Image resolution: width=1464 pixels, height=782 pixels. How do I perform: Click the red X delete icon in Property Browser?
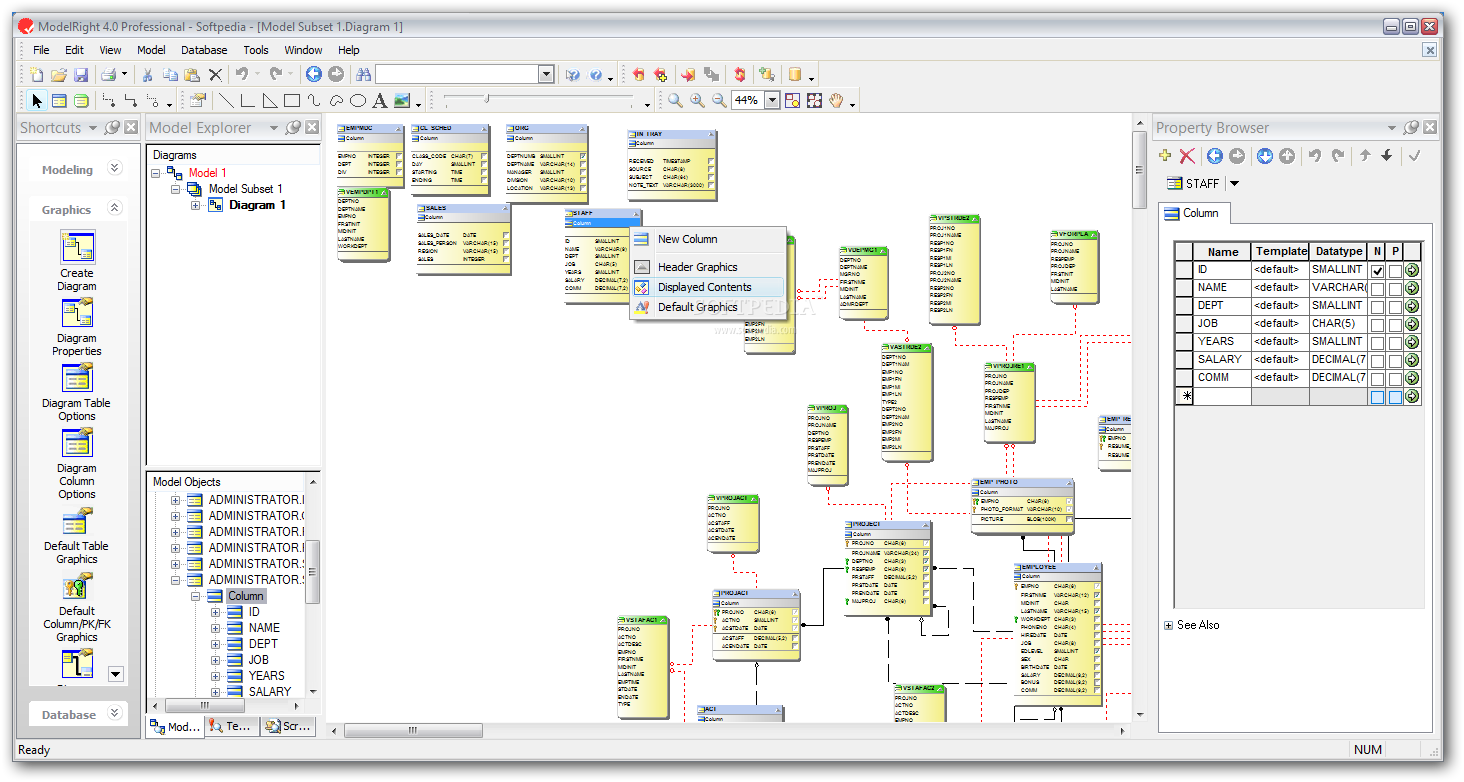1187,156
